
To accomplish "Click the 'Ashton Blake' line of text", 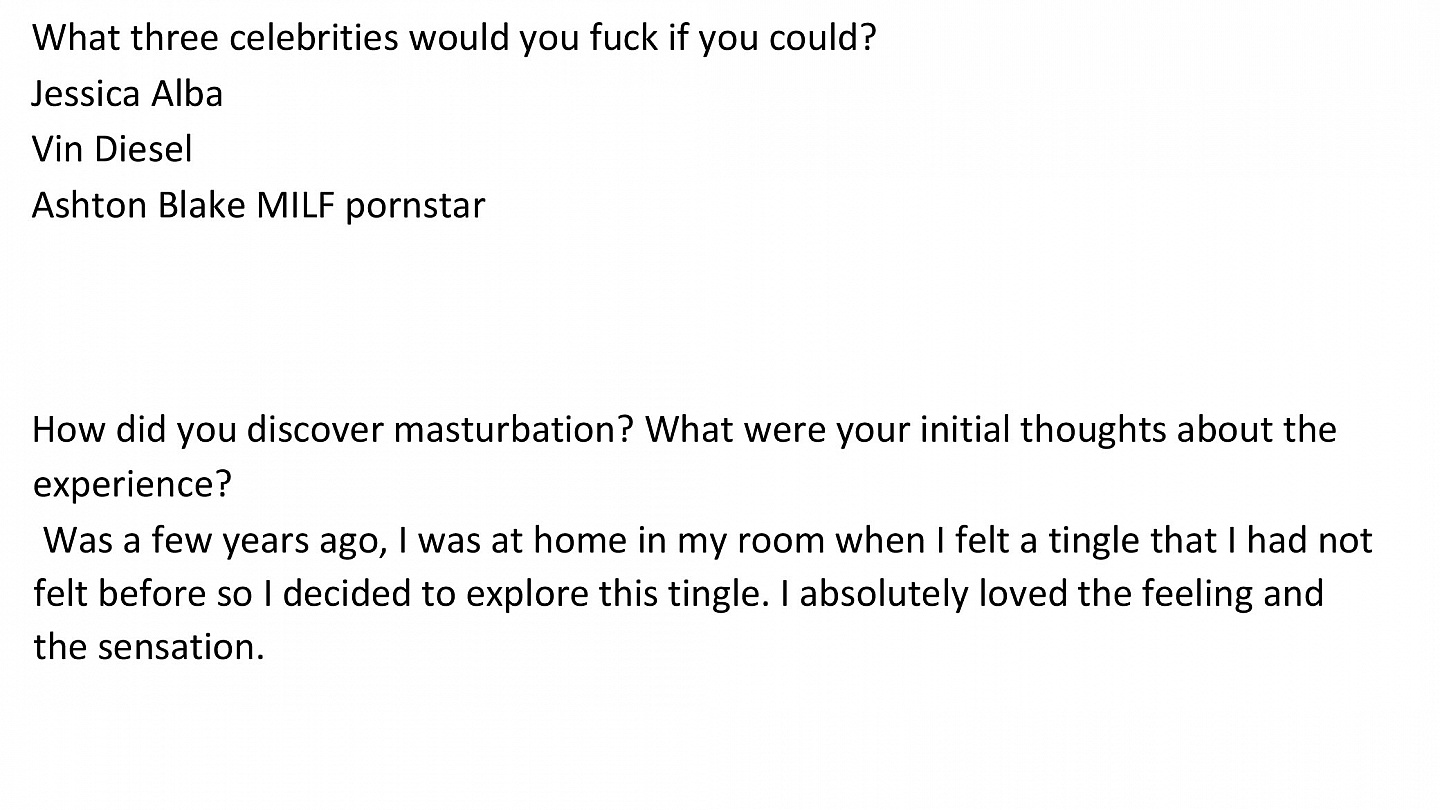I will (258, 205).
